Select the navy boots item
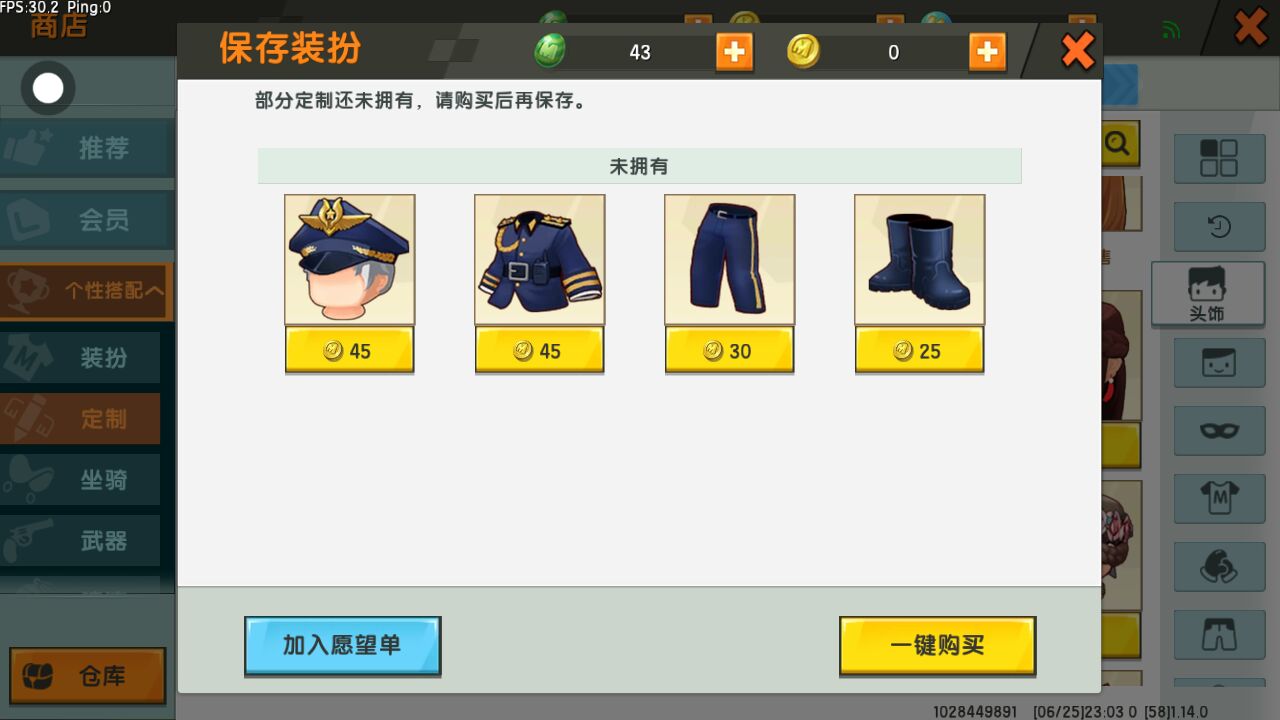Screen dimensions: 1280x720 pyautogui.click(x=920, y=260)
